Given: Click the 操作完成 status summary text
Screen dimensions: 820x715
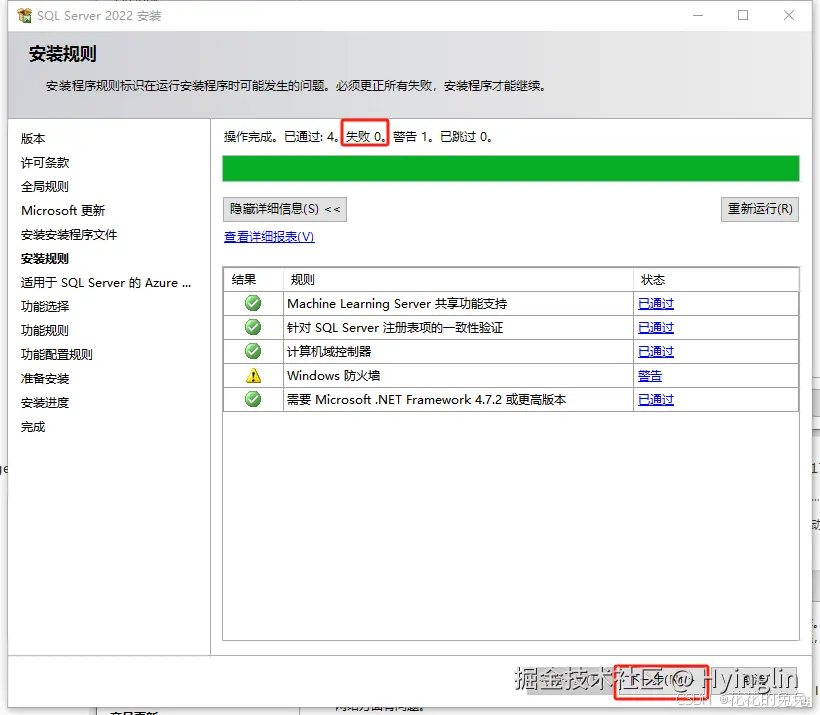Looking at the screenshot, I should (x=358, y=137).
